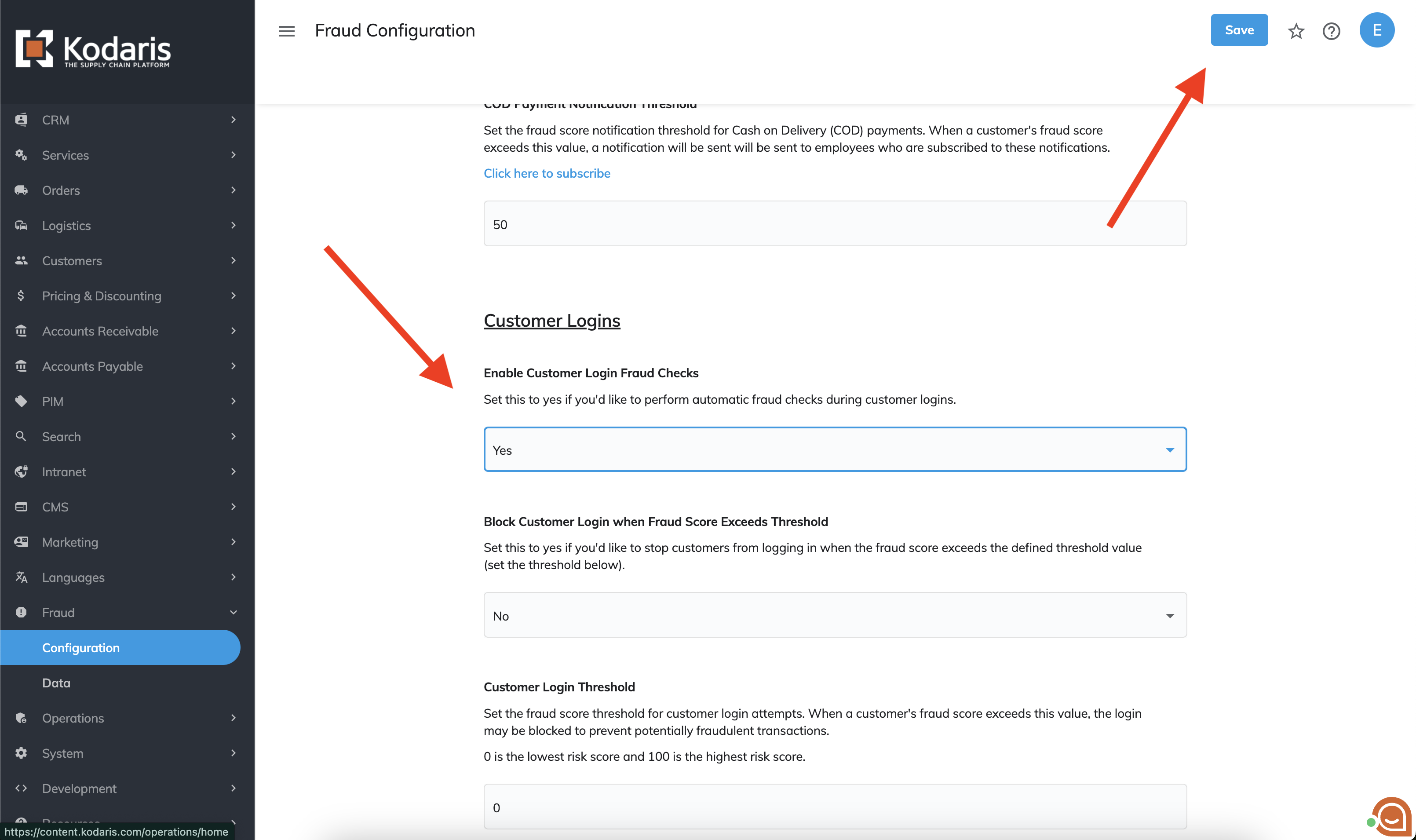The width and height of the screenshot is (1416, 840).
Task: Click the Orders truck icon
Action: click(x=21, y=190)
